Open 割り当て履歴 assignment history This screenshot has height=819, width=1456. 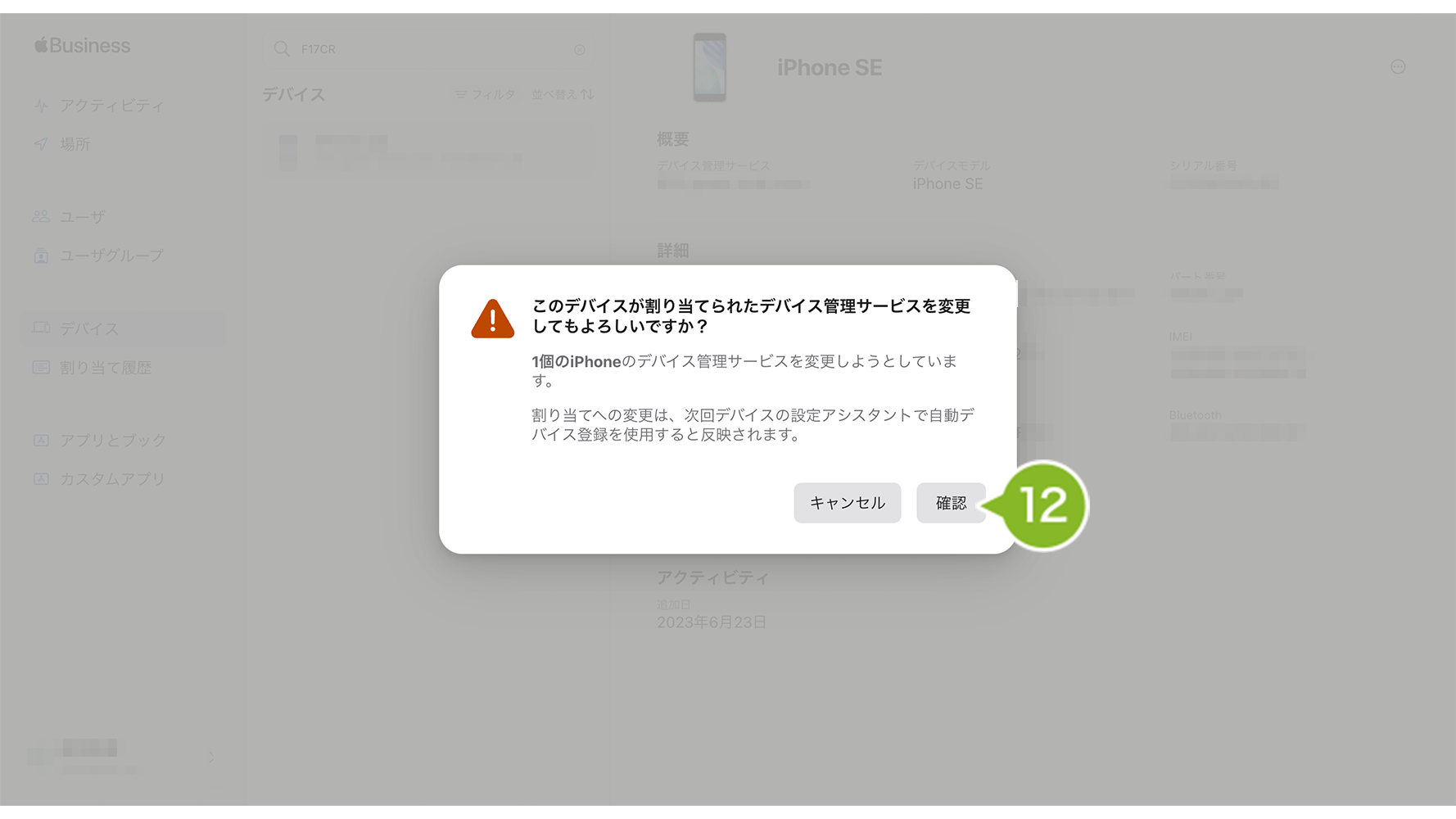tap(105, 368)
